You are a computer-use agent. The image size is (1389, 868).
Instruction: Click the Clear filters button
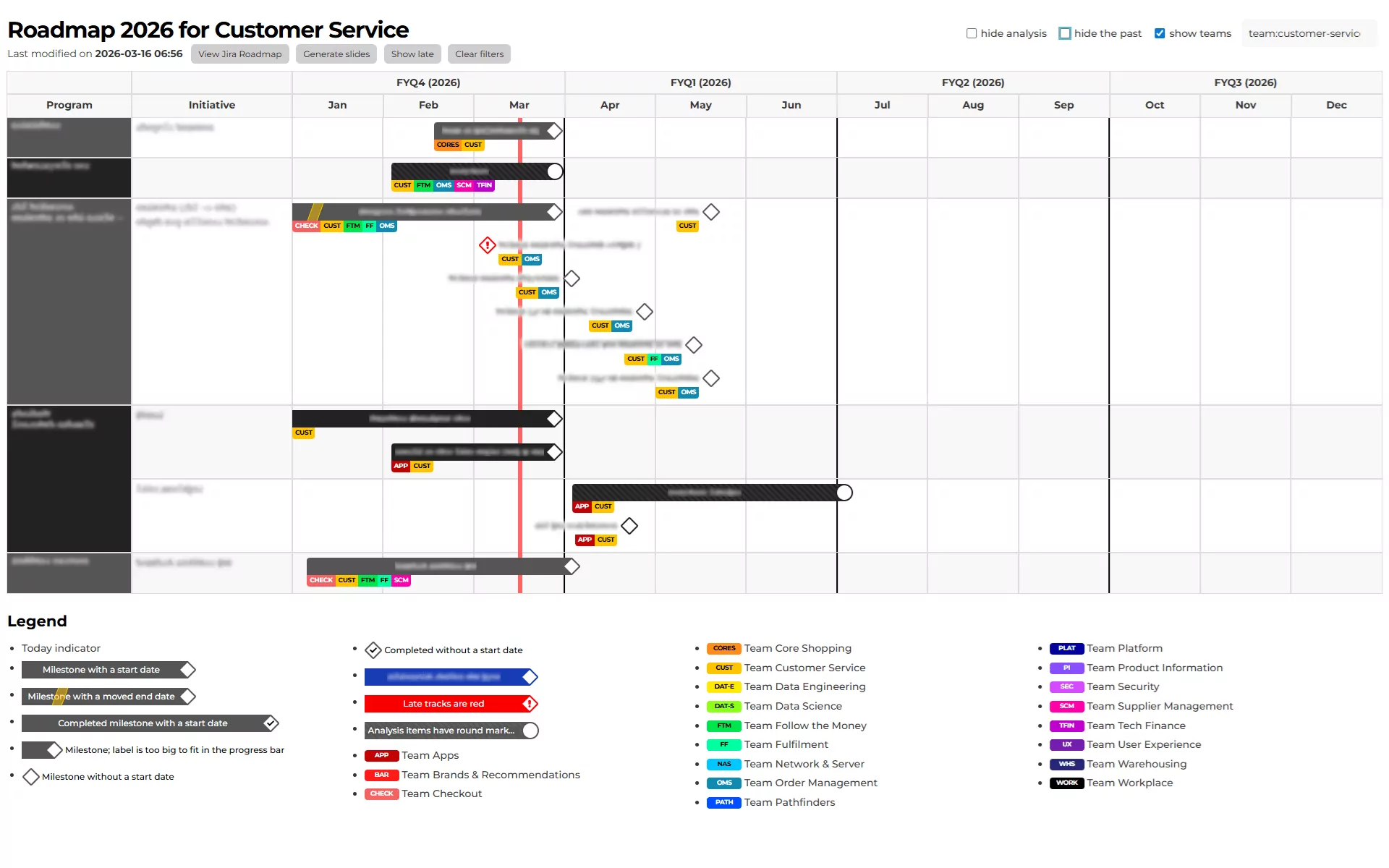(479, 54)
